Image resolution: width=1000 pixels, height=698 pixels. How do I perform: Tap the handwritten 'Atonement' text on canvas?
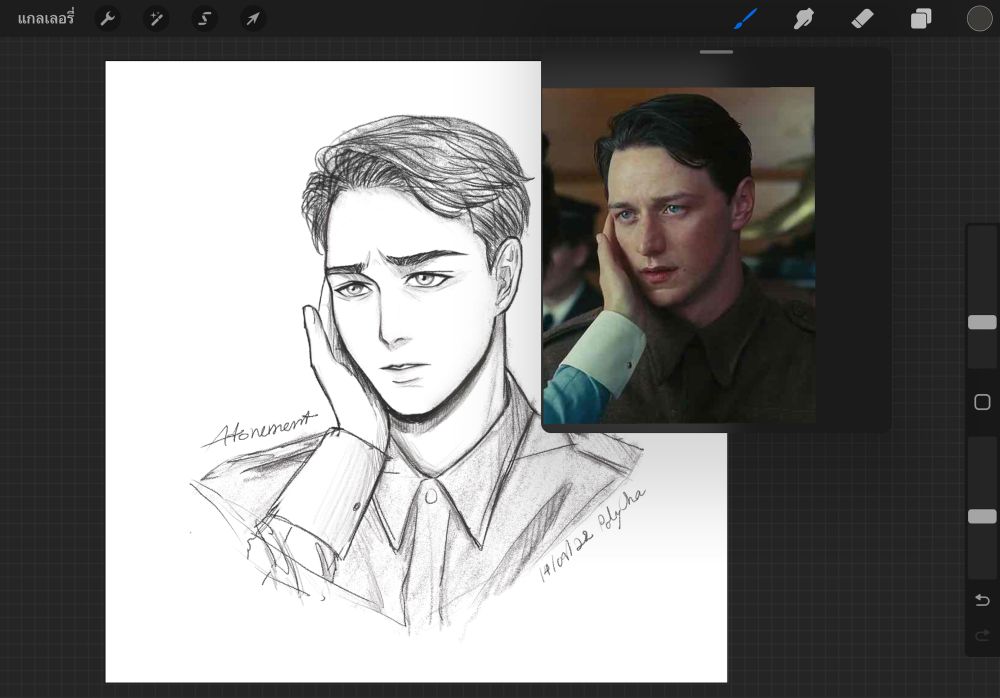click(x=260, y=430)
